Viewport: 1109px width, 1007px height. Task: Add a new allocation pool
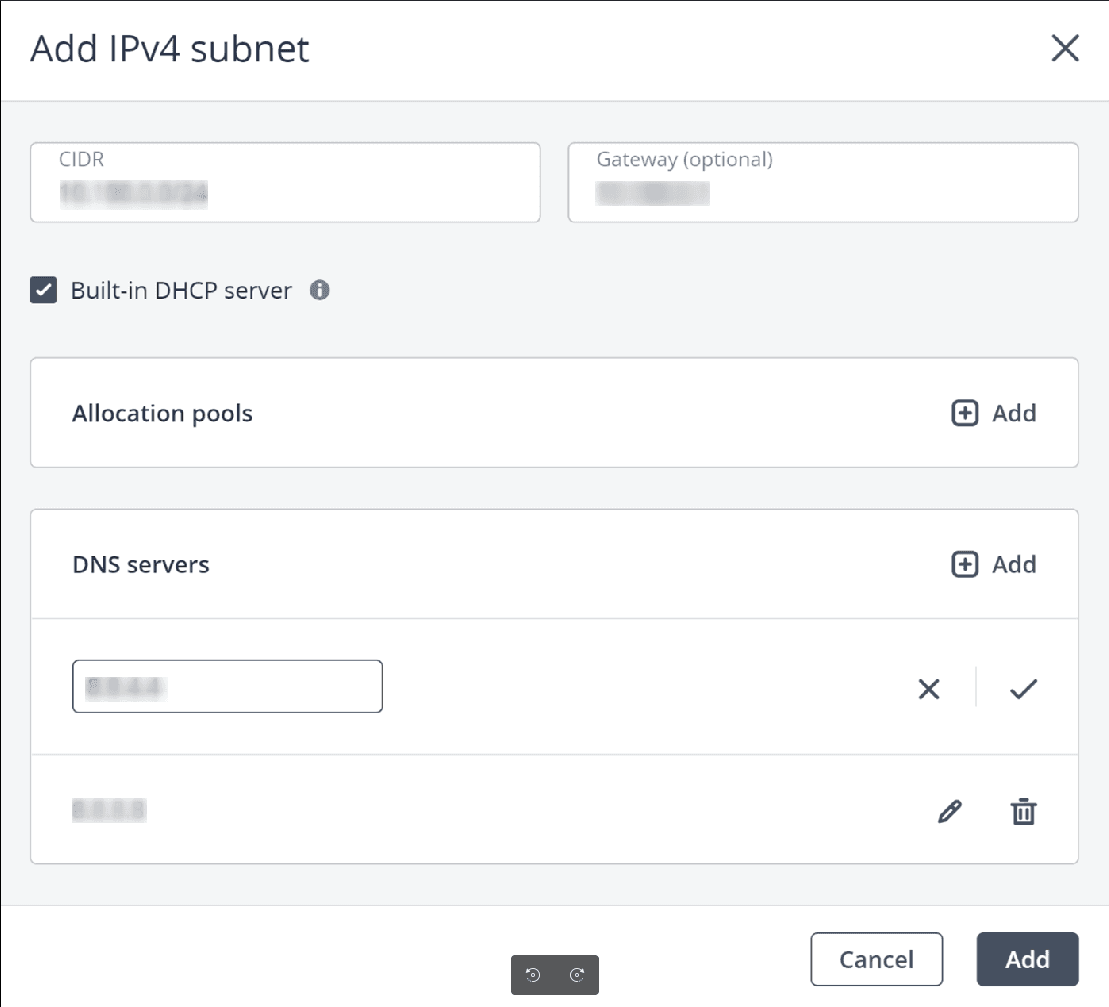click(993, 413)
